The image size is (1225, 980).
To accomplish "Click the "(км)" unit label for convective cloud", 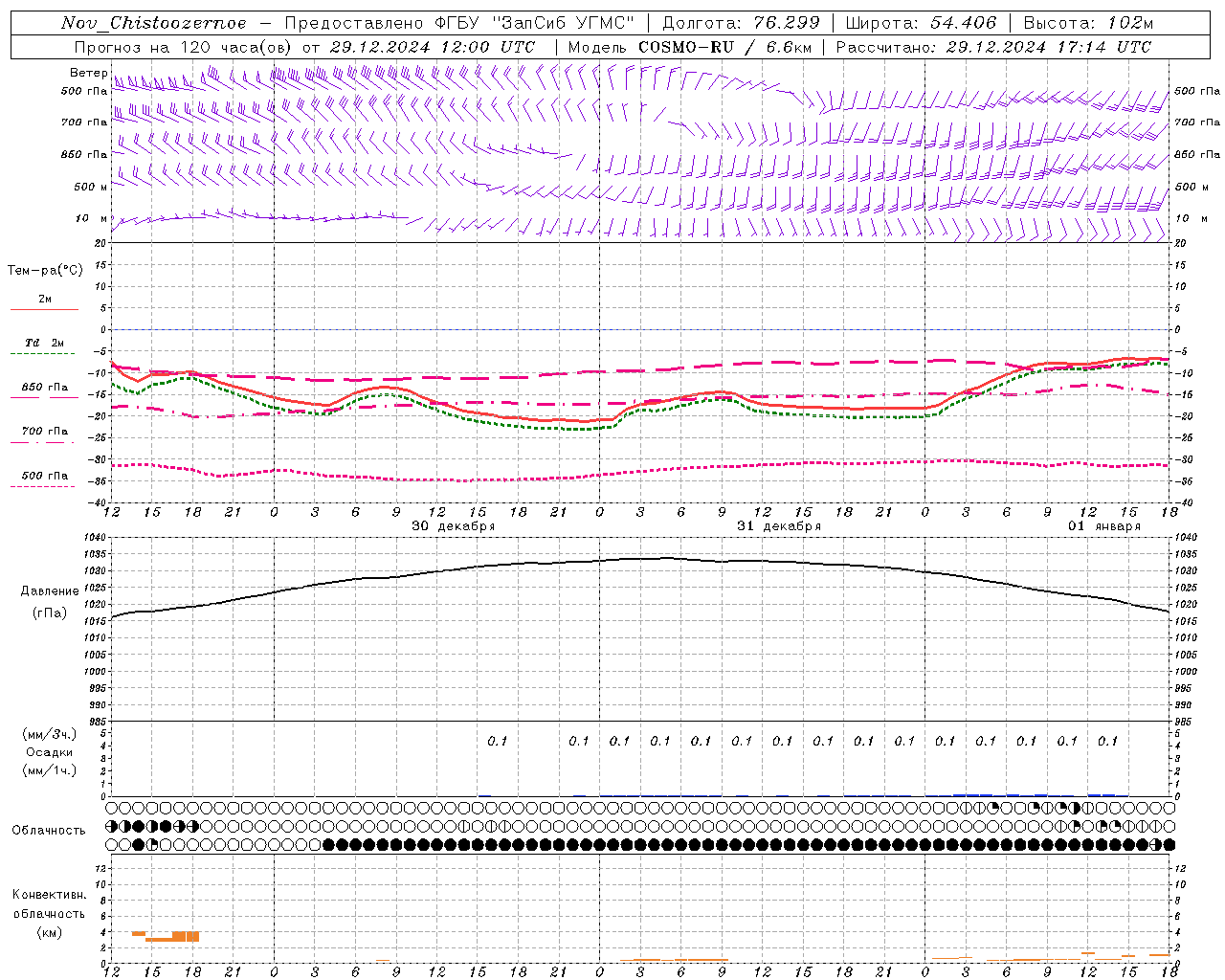I will click(49, 932).
